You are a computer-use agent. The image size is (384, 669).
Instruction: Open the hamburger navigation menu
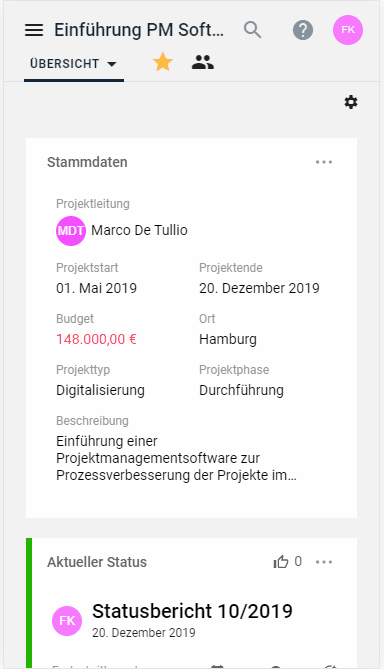coord(34,30)
